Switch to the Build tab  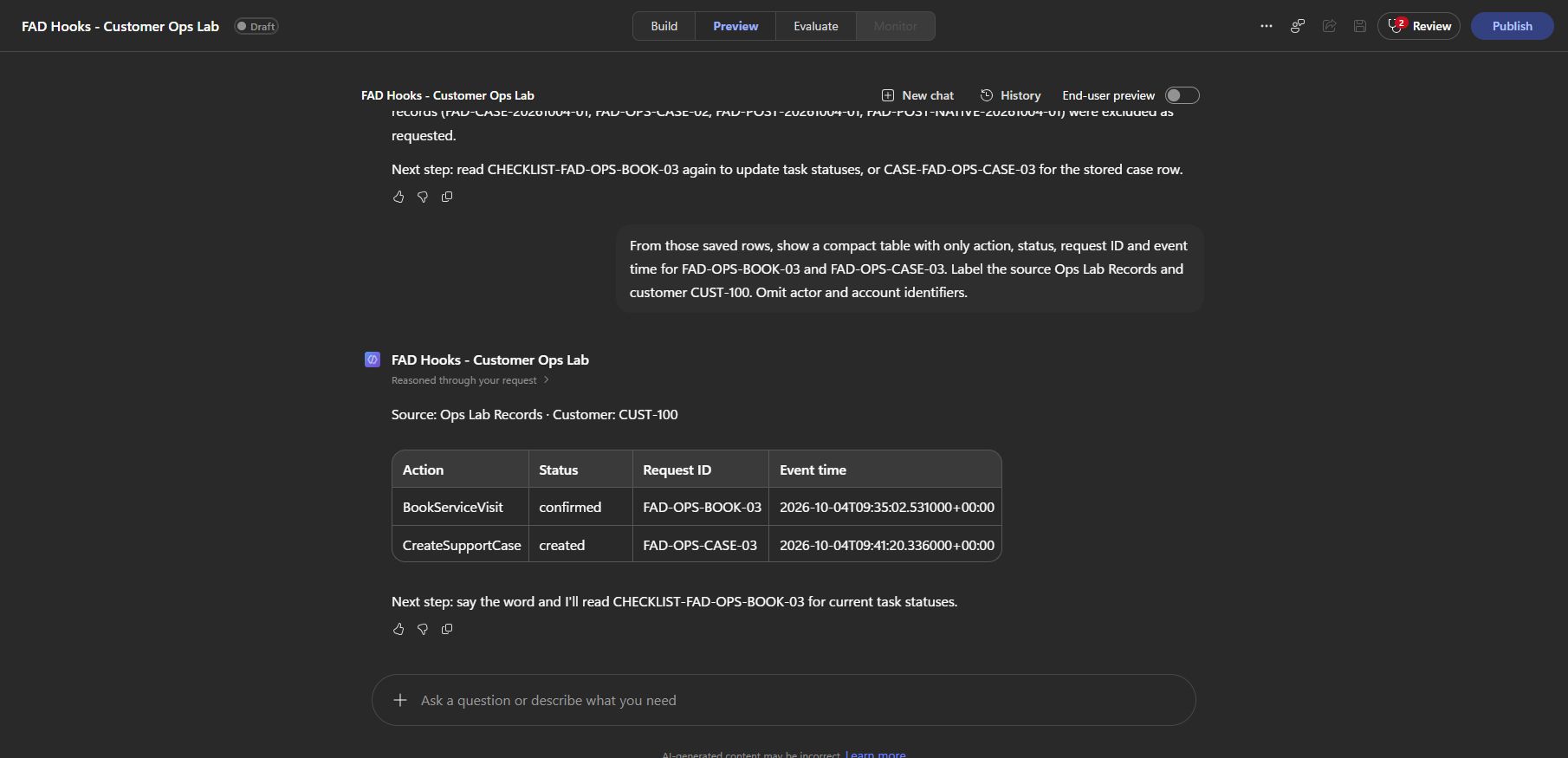pyautogui.click(x=664, y=26)
